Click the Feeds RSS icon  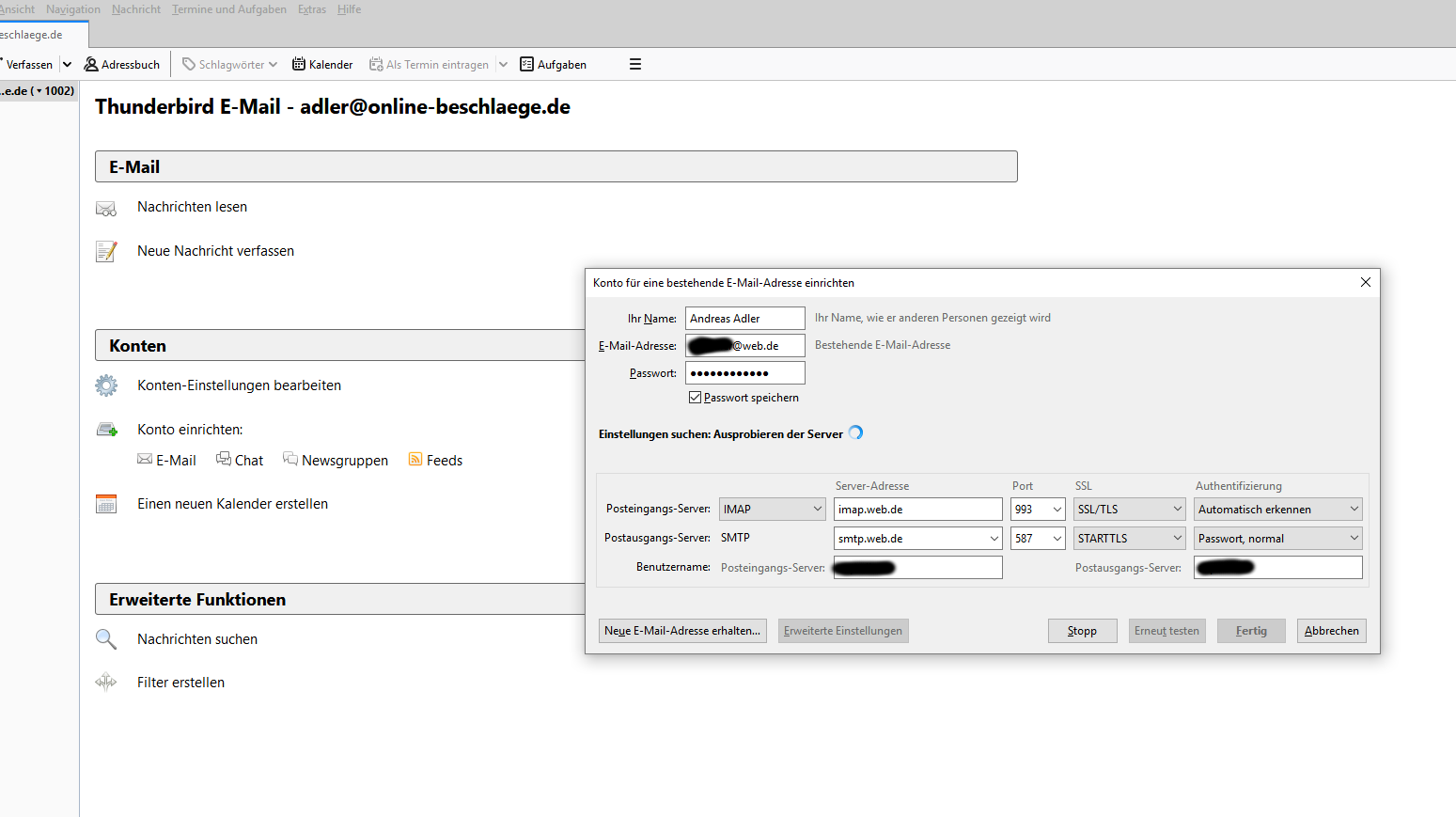tap(415, 459)
